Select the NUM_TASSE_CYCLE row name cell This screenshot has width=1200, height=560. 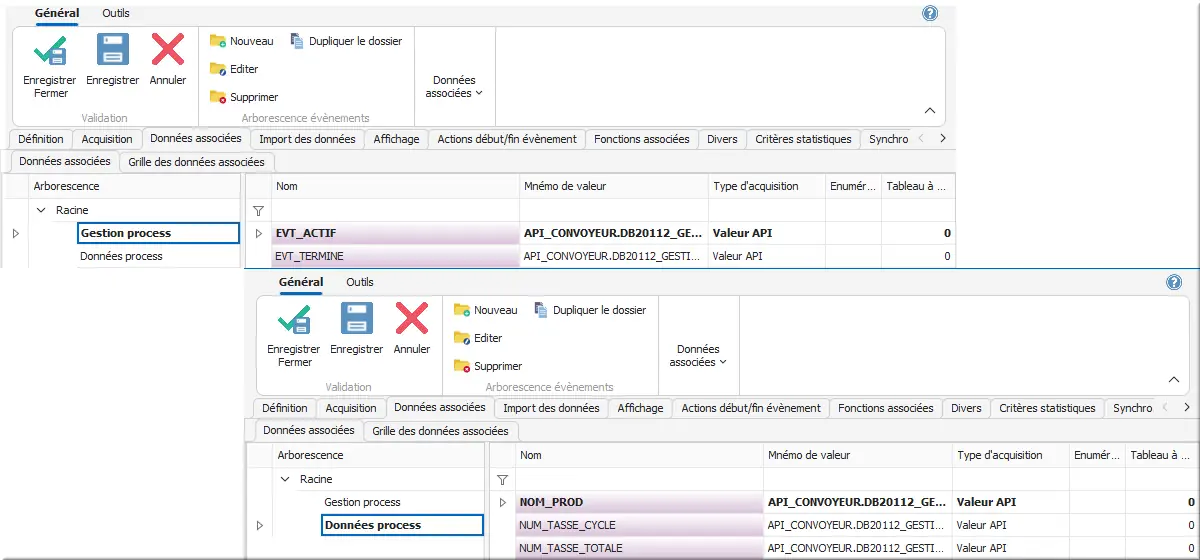click(x=639, y=525)
